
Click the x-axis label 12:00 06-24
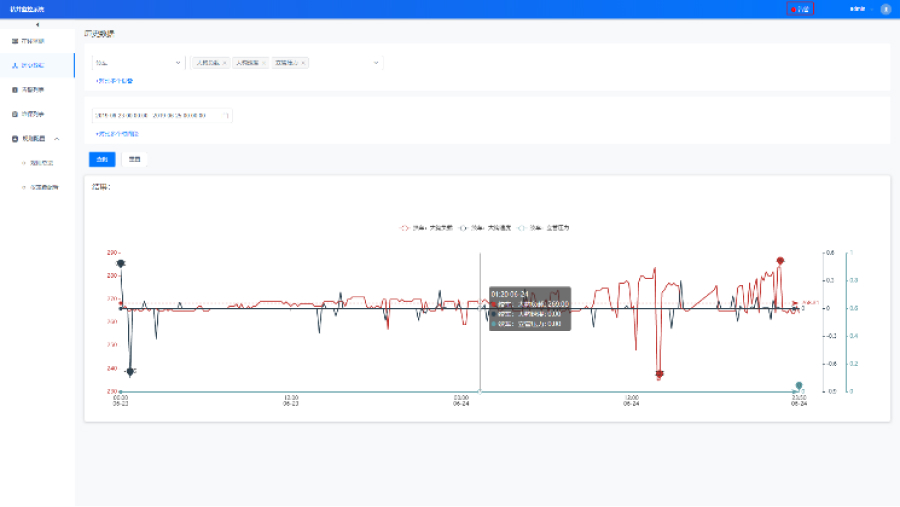point(631,400)
